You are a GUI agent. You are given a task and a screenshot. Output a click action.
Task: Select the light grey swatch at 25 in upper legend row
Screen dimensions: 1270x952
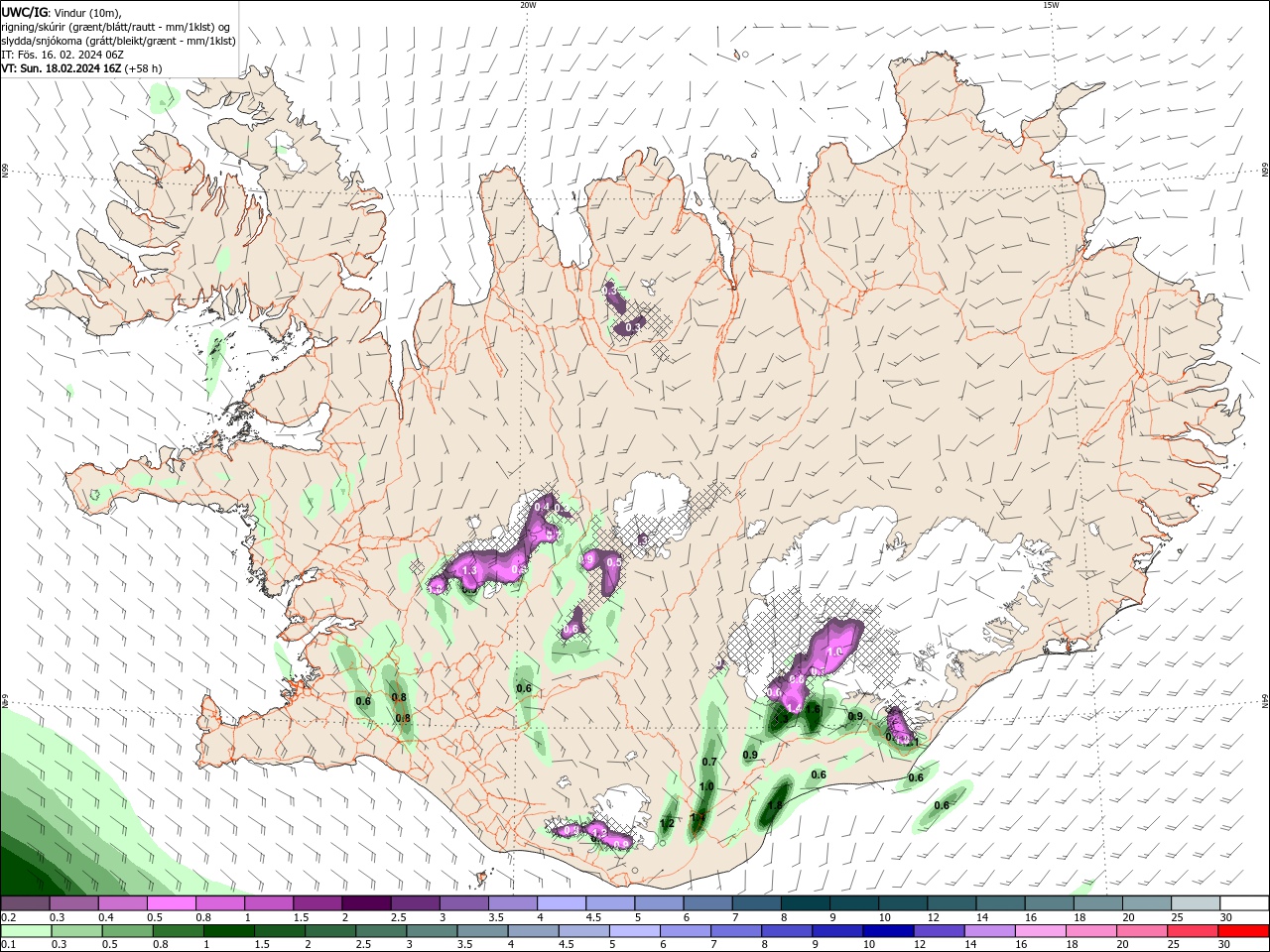[x=1196, y=903]
